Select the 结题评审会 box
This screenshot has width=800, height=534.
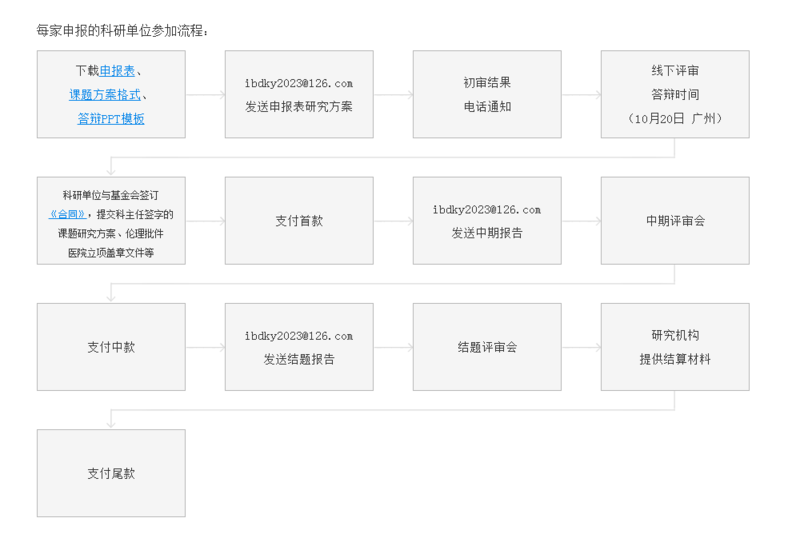pyautogui.click(x=487, y=347)
